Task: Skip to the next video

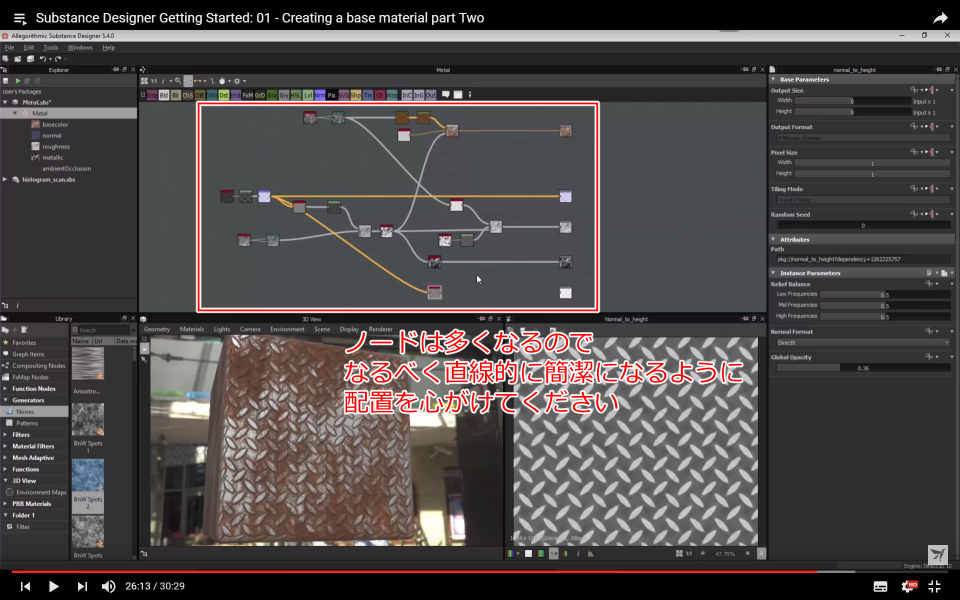Action: tap(82, 586)
